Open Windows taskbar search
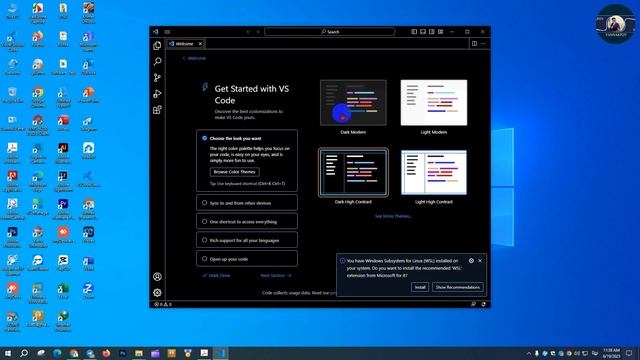 point(24,353)
